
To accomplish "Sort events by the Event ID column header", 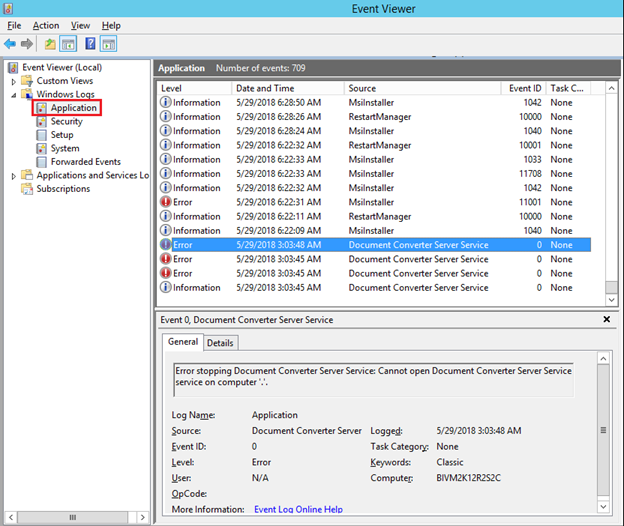I will click(x=524, y=88).
